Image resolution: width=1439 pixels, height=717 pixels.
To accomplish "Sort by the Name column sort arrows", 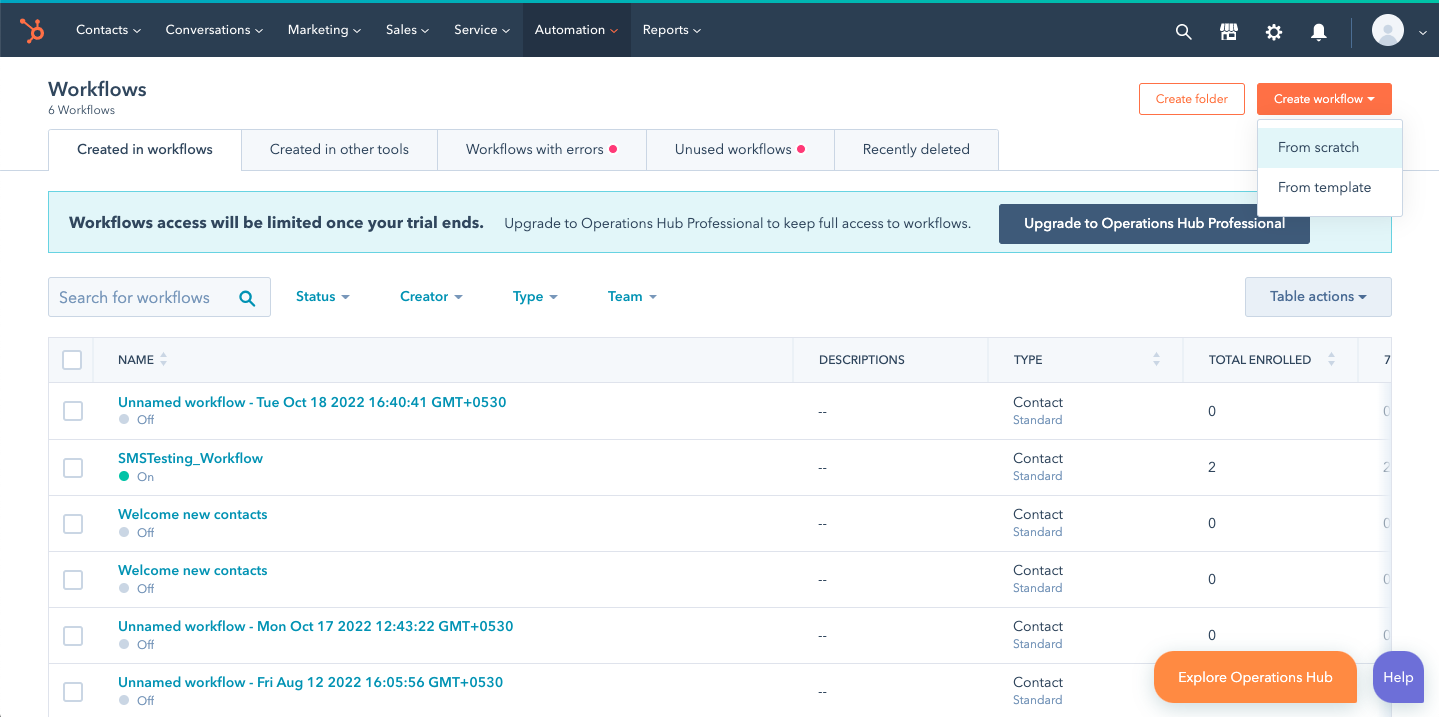I will tap(164, 360).
